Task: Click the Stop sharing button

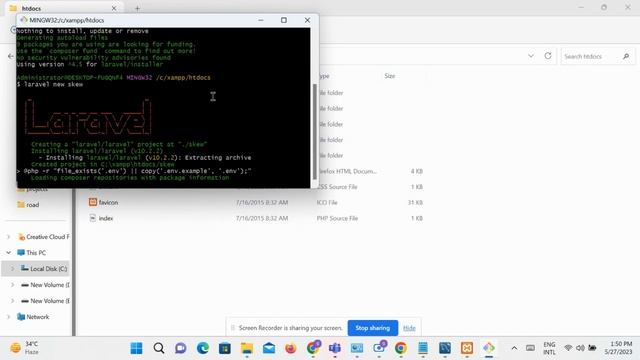Action: point(372,328)
